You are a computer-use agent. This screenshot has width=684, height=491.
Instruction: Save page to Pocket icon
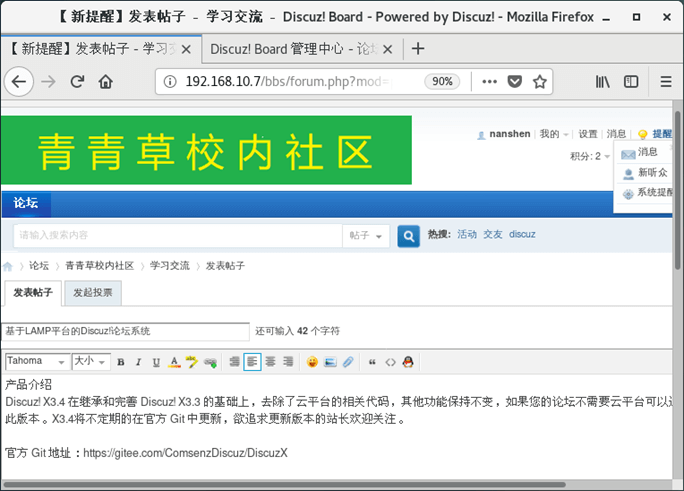point(515,82)
